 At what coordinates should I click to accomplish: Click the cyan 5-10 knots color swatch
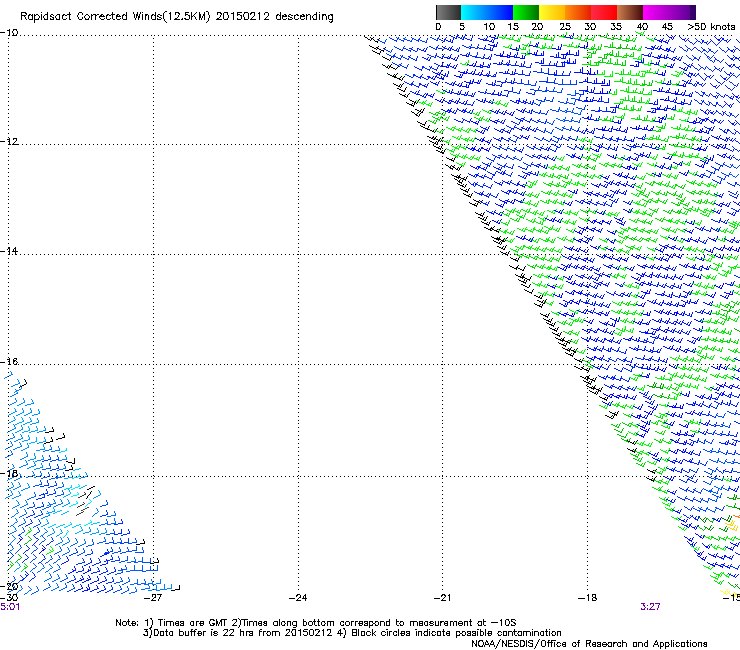click(x=474, y=12)
